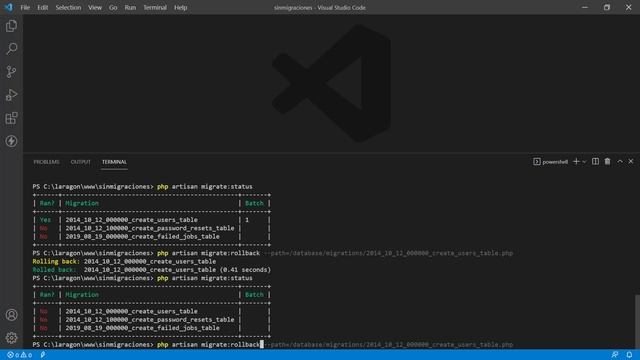
Task: Click the lightning status bar indicator
Action: pyautogui.click(x=43, y=355)
